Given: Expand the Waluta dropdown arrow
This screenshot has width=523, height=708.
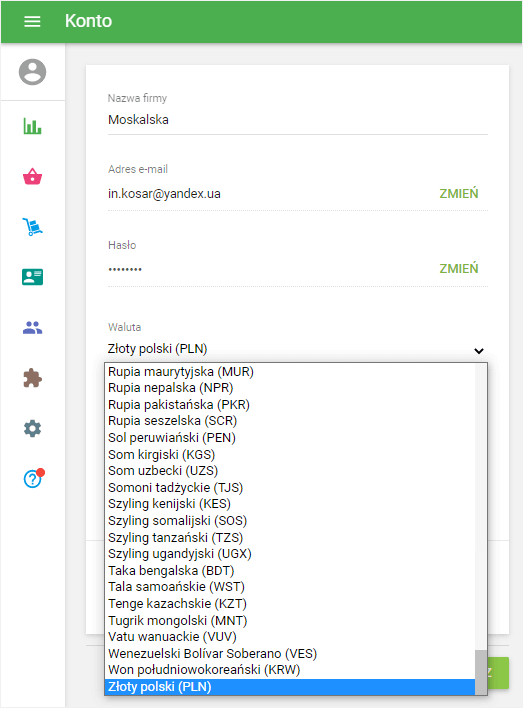Looking at the screenshot, I should 479,351.
